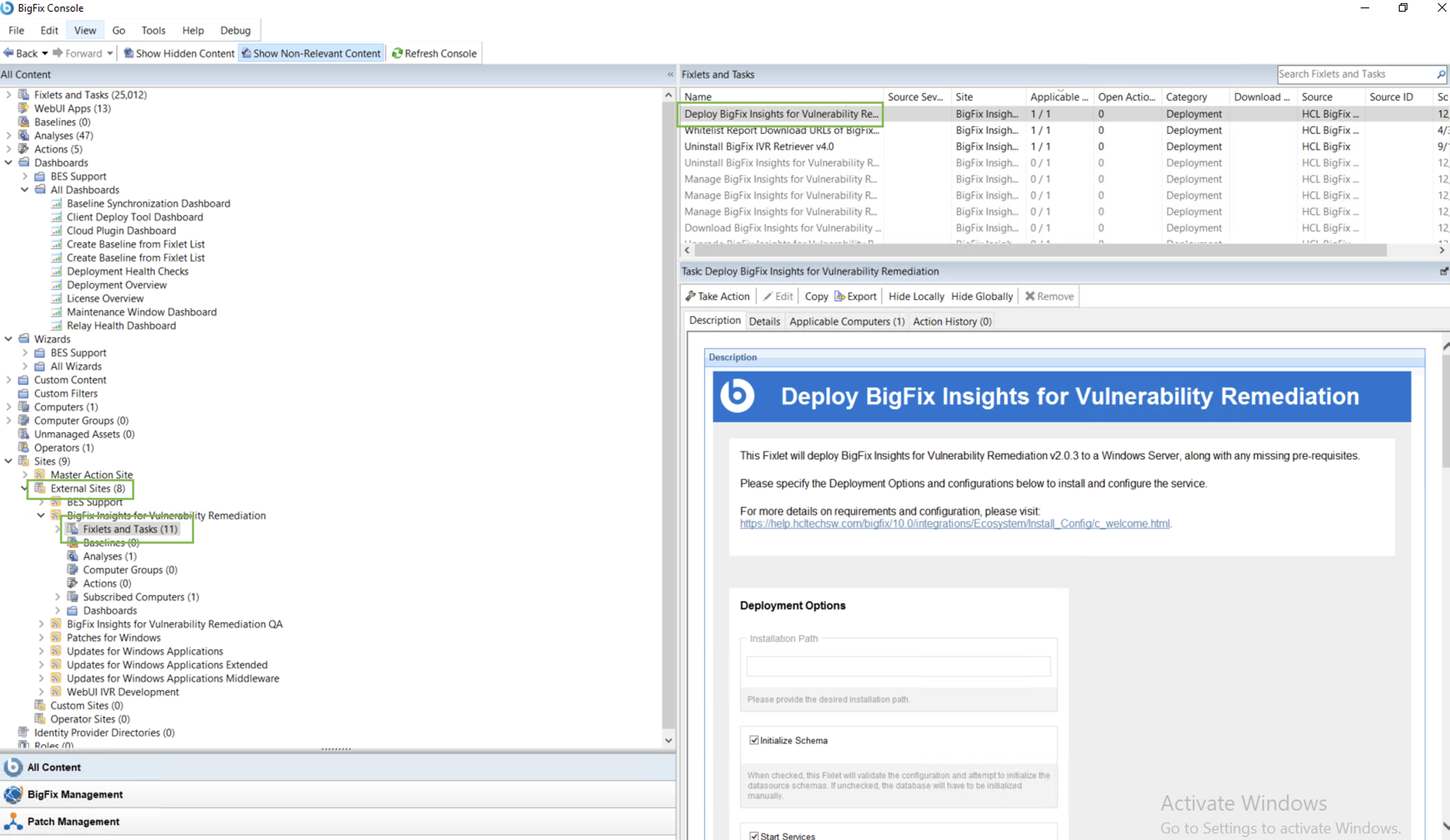This screenshot has height=840, width=1450.
Task: Uncheck the Start Services checkbox
Action: 754,836
